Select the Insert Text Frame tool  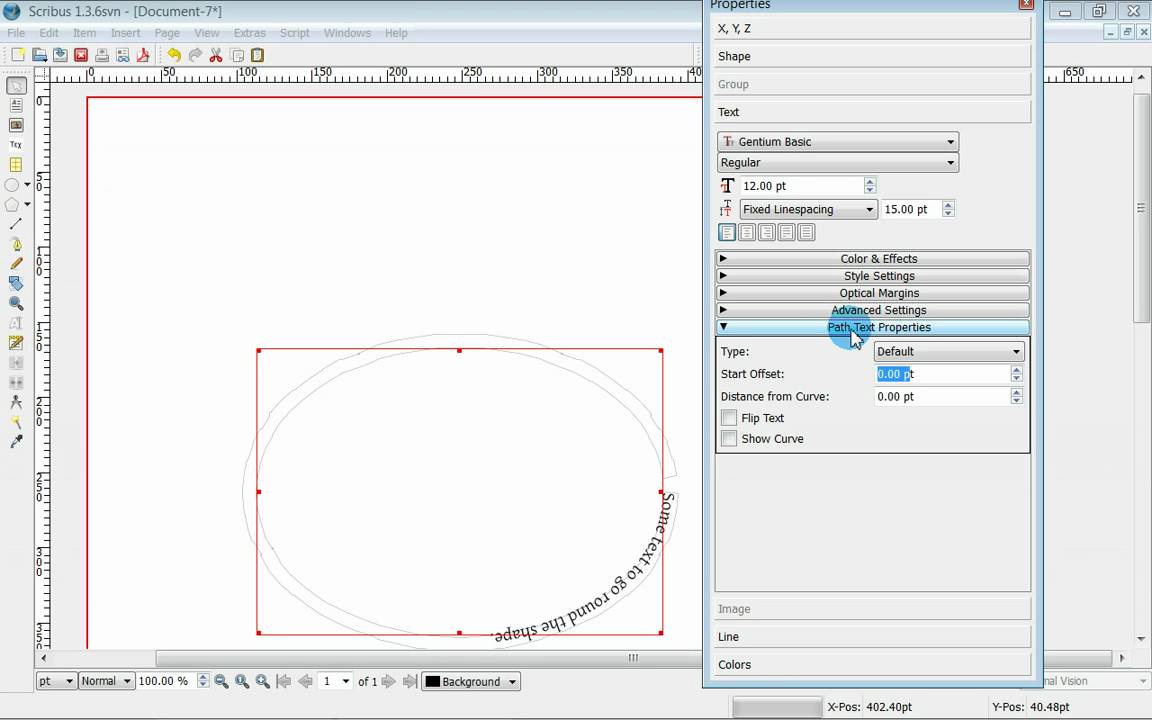(16, 106)
